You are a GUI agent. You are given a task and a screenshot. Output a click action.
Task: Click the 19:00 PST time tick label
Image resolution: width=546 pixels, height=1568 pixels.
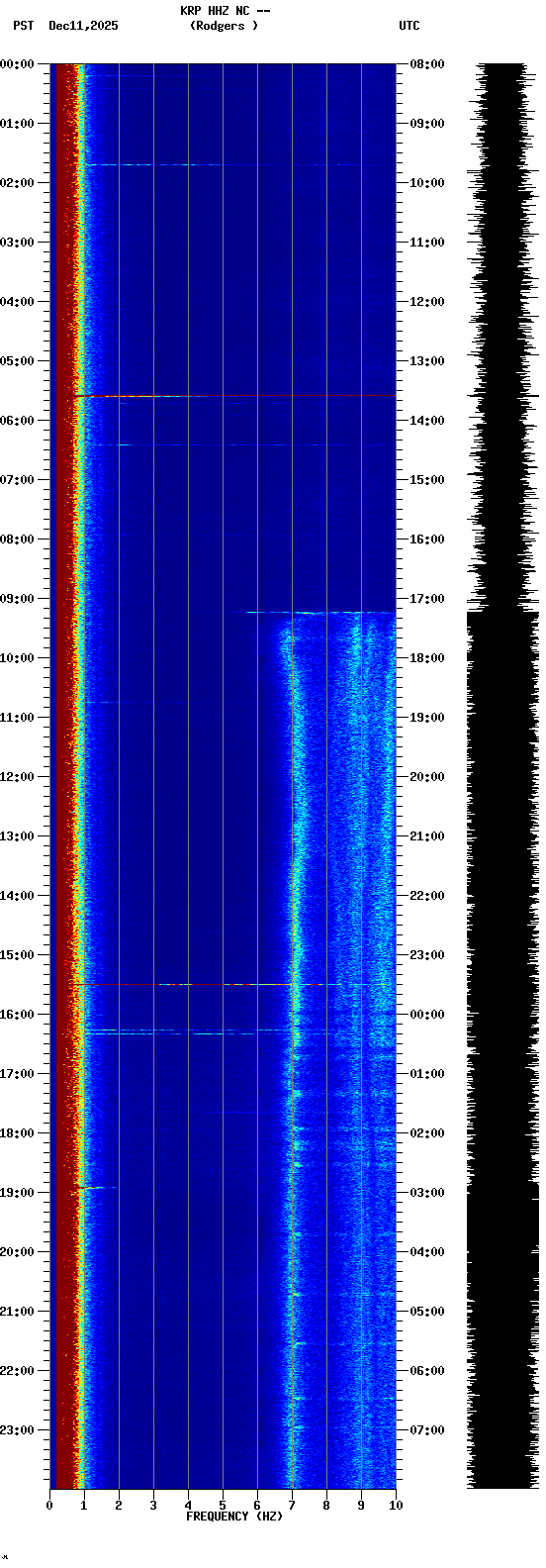point(17,1193)
